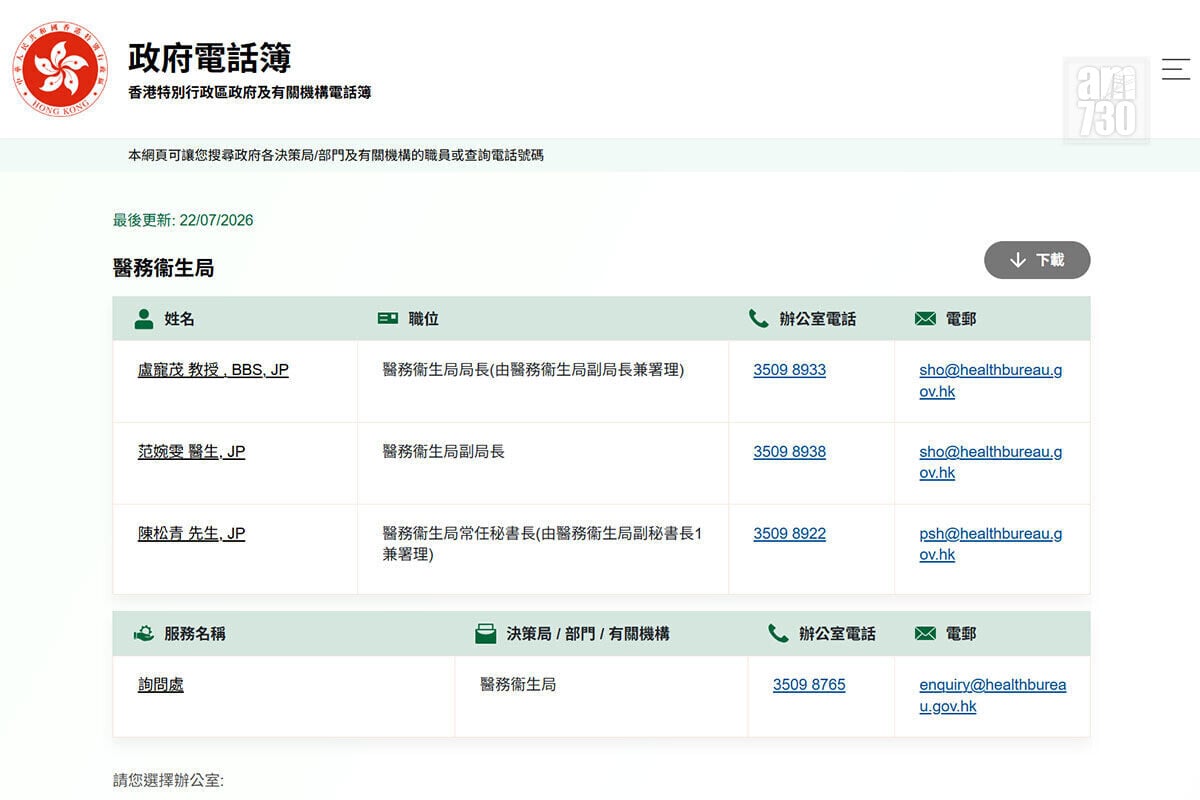Image resolution: width=1200 pixels, height=800 pixels.
Task: Open the 詢問處 service link
Action: [161, 685]
